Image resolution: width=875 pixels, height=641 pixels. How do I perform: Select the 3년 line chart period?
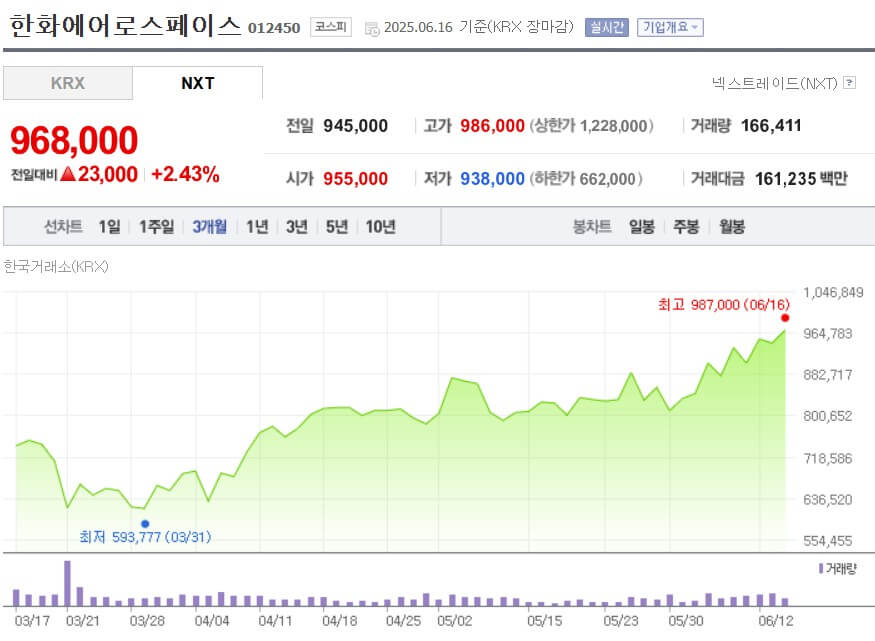(297, 226)
